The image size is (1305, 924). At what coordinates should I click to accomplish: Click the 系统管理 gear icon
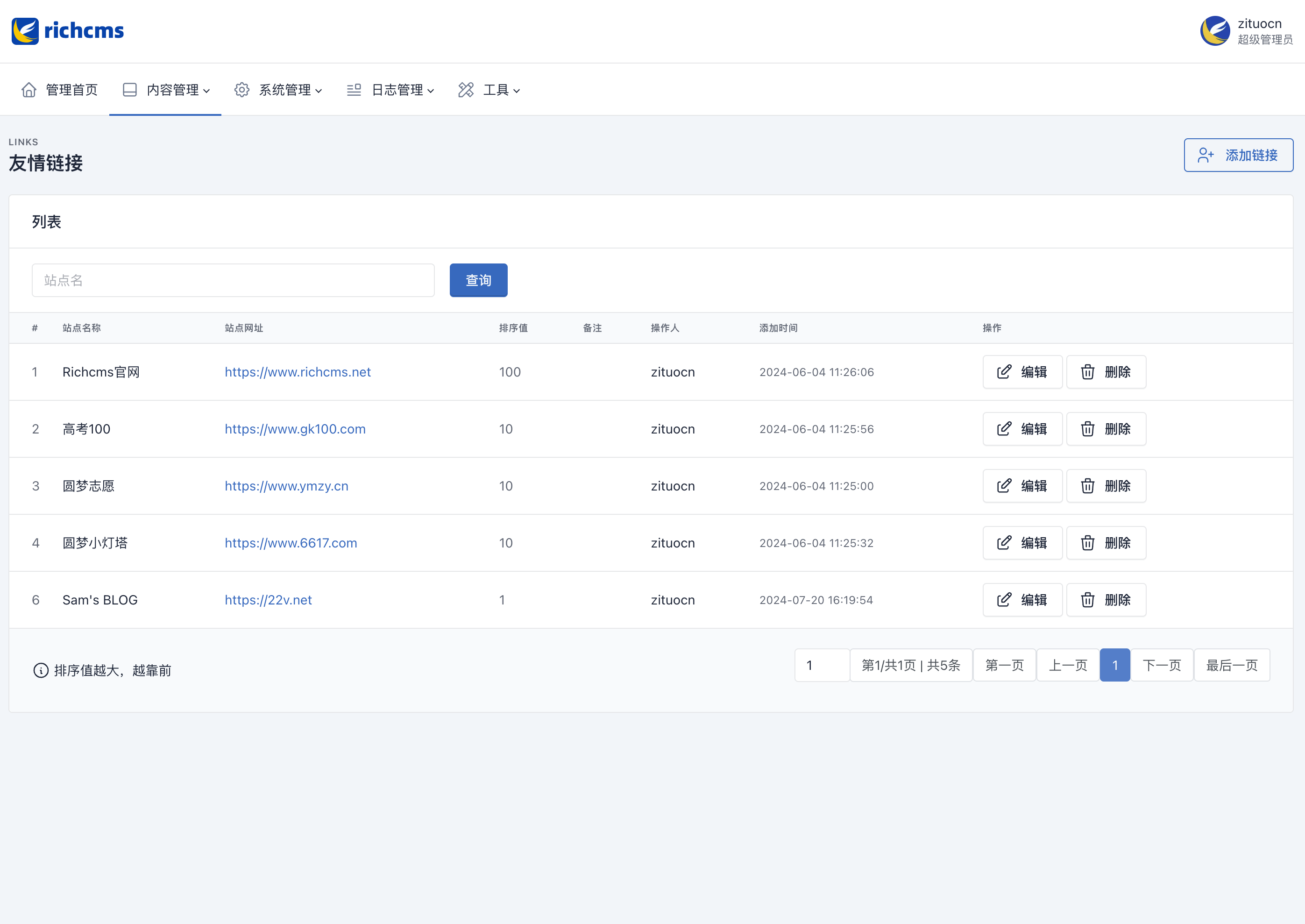pos(242,90)
